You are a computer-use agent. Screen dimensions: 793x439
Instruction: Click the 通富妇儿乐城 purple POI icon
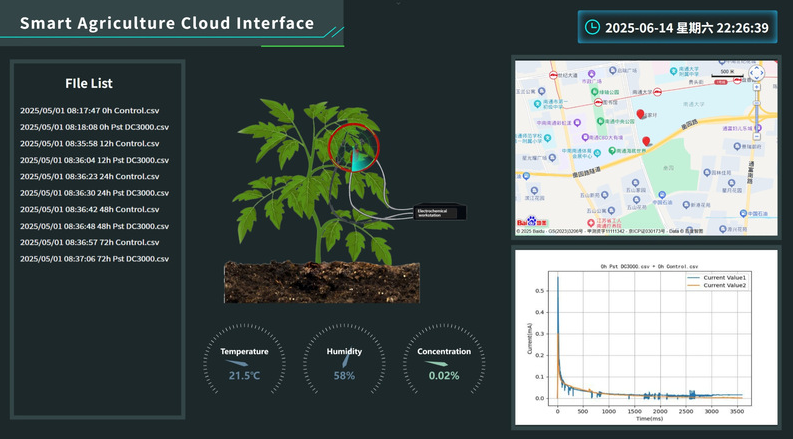tap(757, 128)
